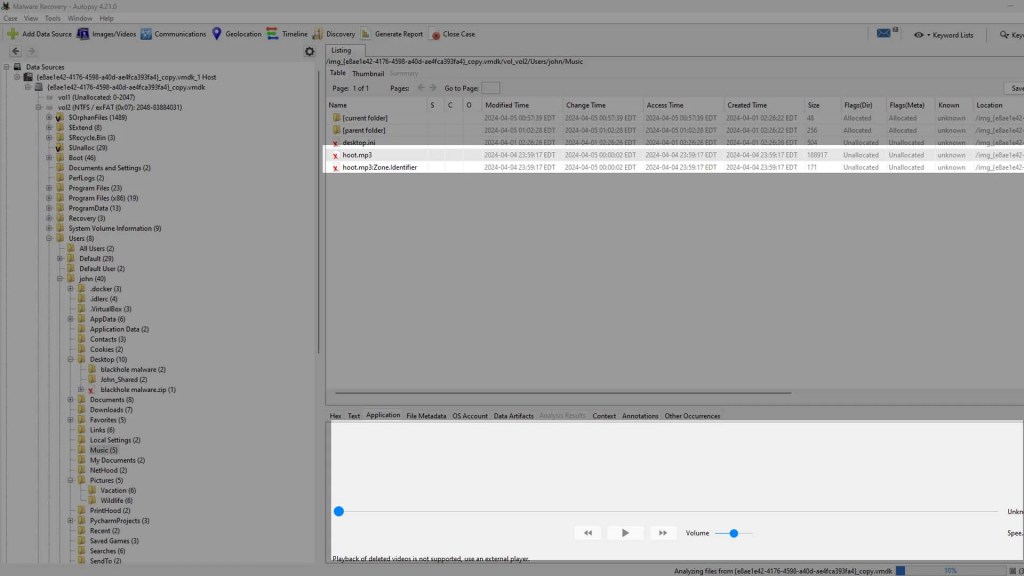Open the Communications visualization tool
This screenshot has width=1024, height=576.
click(174, 34)
